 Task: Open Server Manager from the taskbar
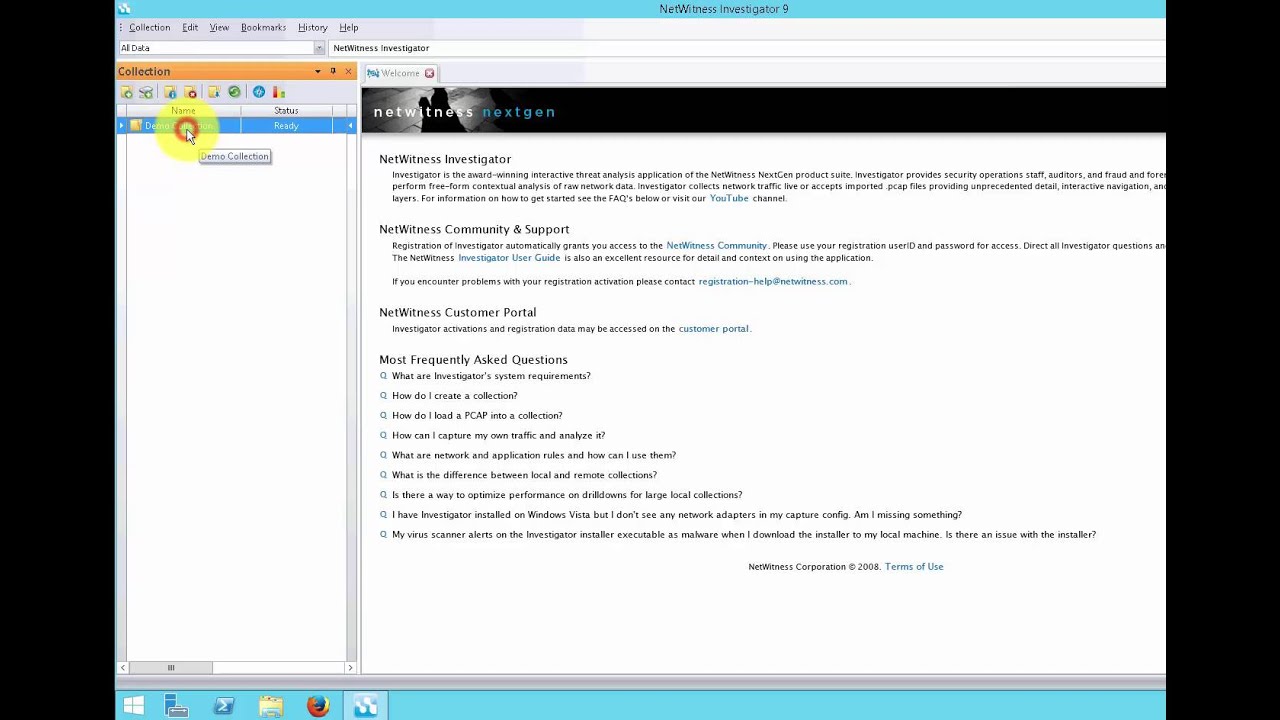[177, 706]
